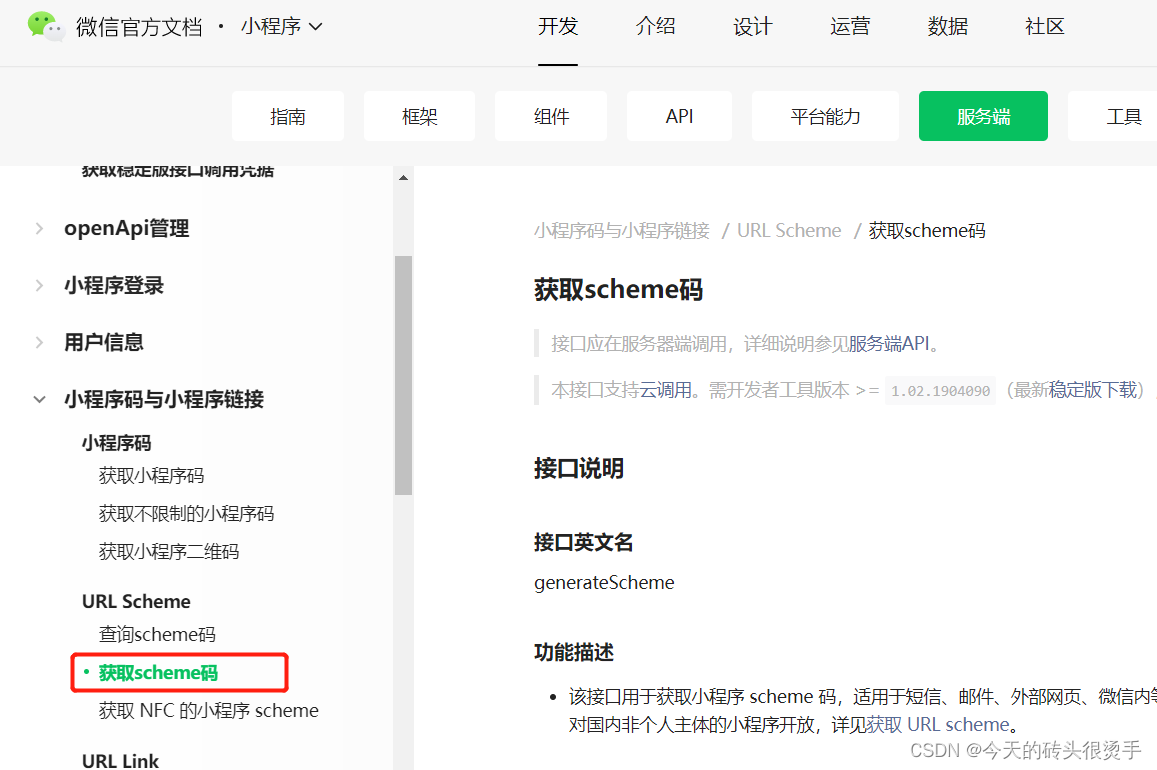Click the 小程序码 sidebar subheading

point(117,443)
